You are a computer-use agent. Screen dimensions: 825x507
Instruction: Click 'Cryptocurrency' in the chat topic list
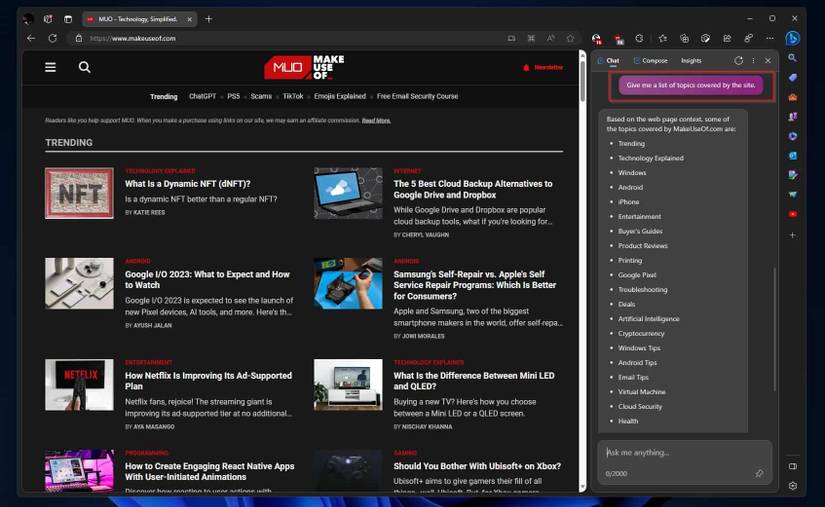(x=641, y=333)
